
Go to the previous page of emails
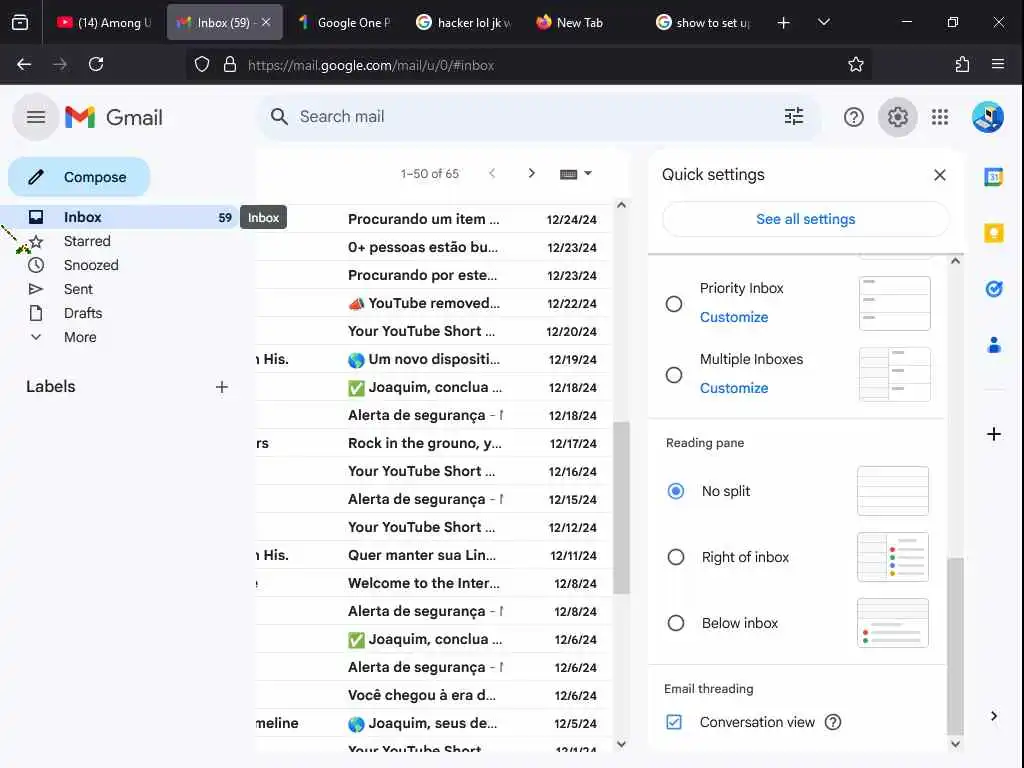492,173
